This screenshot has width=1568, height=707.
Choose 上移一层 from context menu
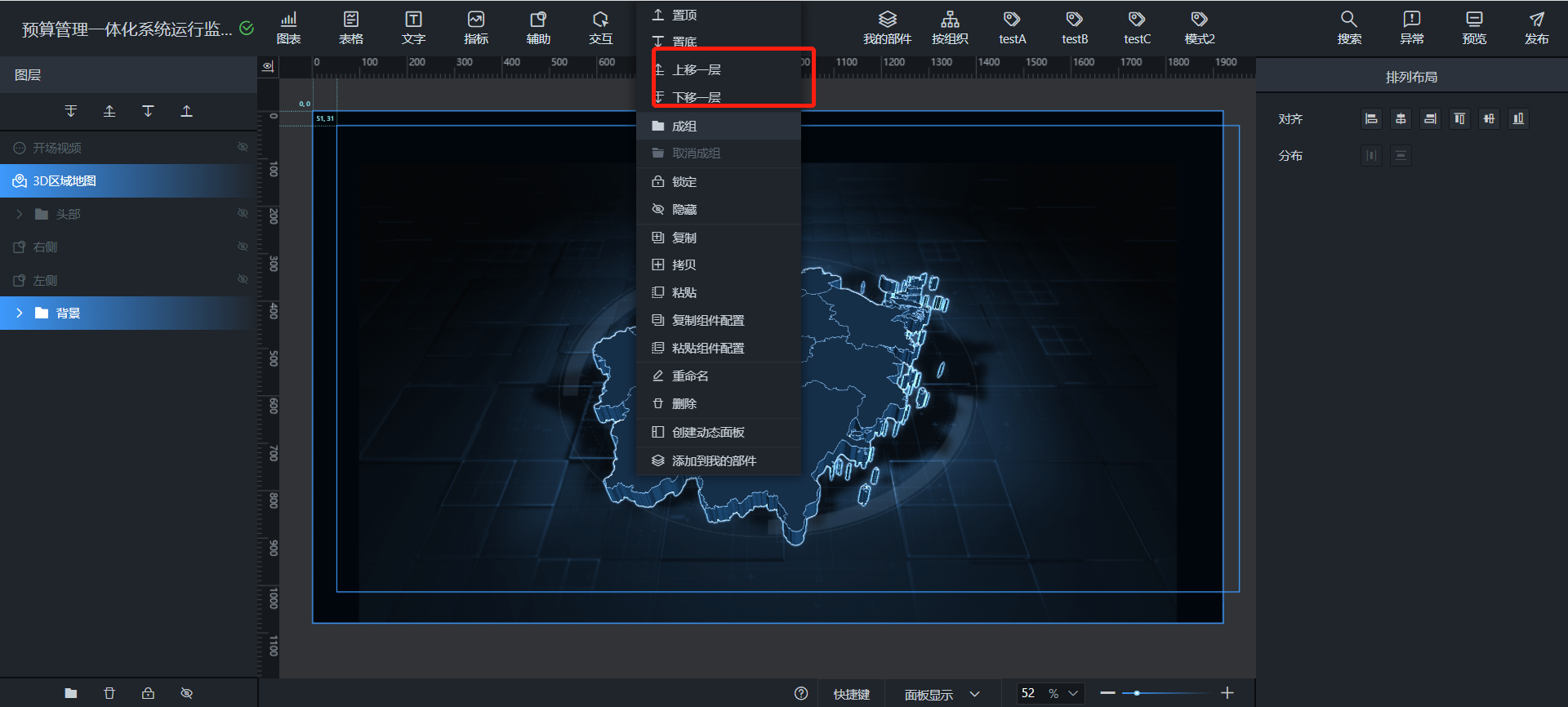coord(696,70)
